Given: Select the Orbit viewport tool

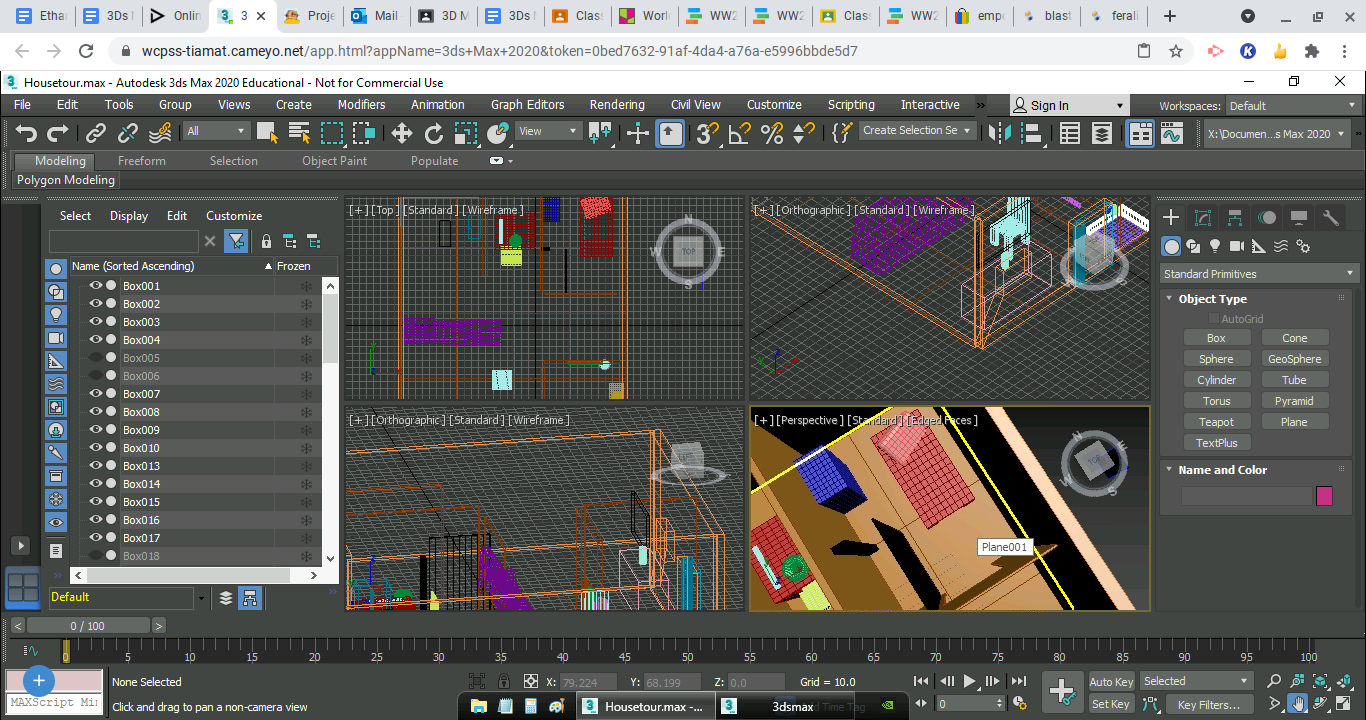Looking at the screenshot, I should pos(1321,704).
